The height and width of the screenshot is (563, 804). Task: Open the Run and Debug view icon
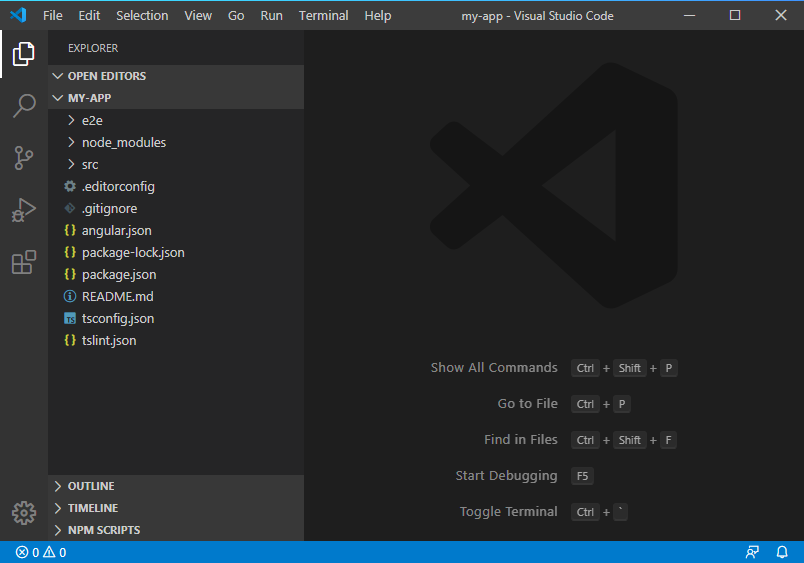(x=24, y=210)
